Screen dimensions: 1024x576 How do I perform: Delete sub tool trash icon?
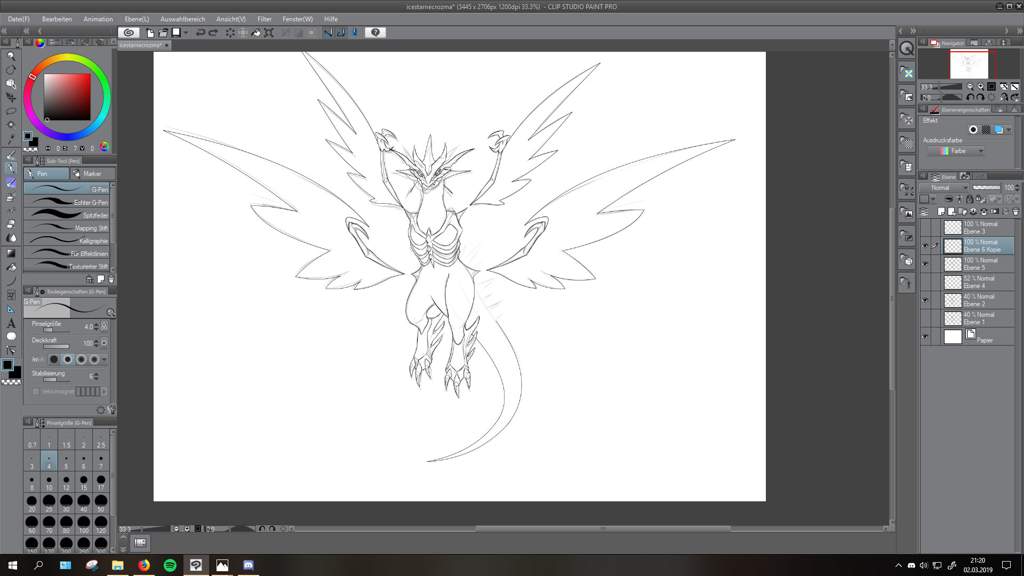pos(111,280)
